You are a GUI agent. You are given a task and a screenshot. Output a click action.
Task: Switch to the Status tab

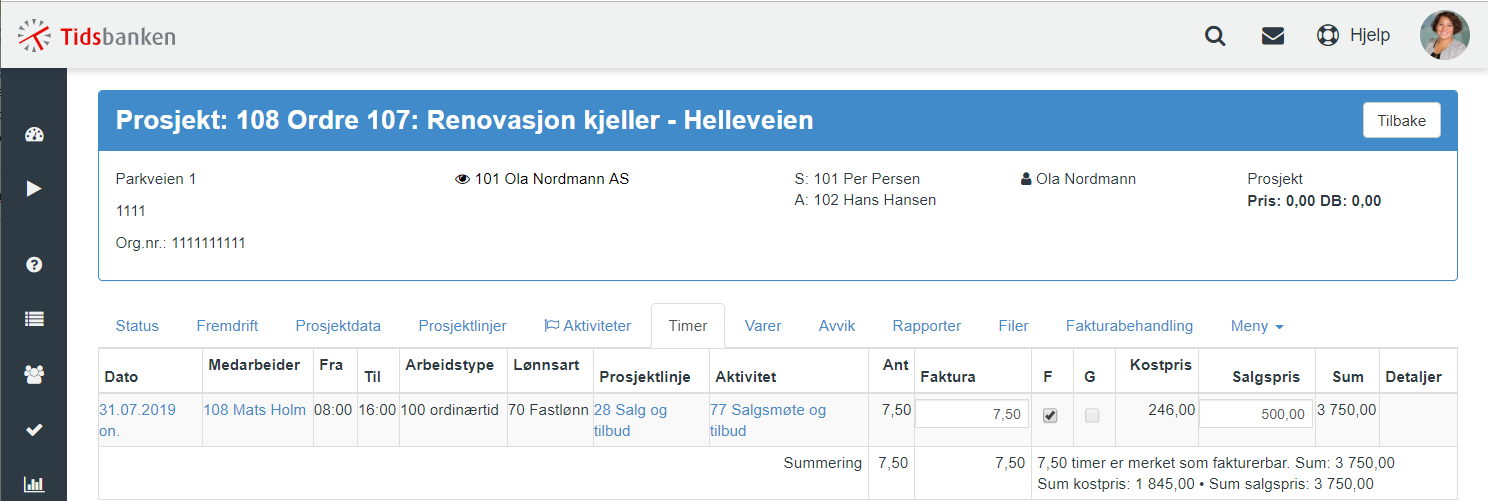coord(137,326)
